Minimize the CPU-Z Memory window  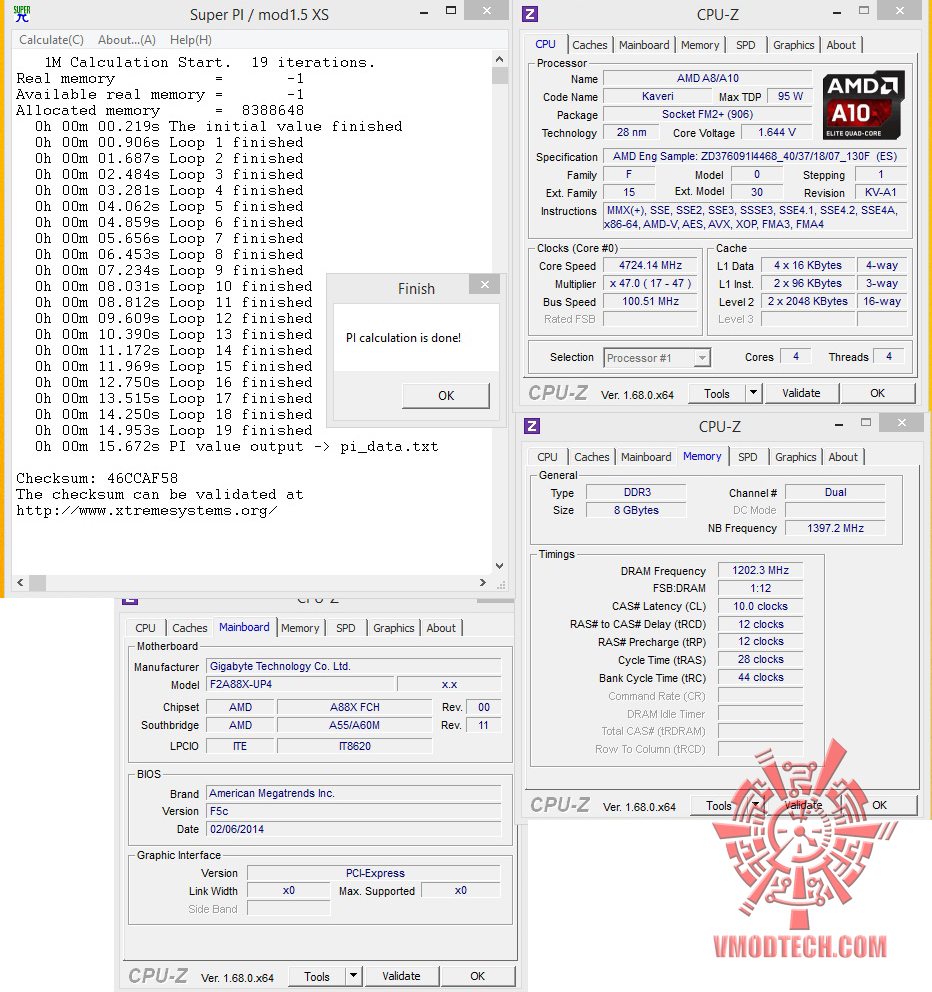[x=839, y=425]
